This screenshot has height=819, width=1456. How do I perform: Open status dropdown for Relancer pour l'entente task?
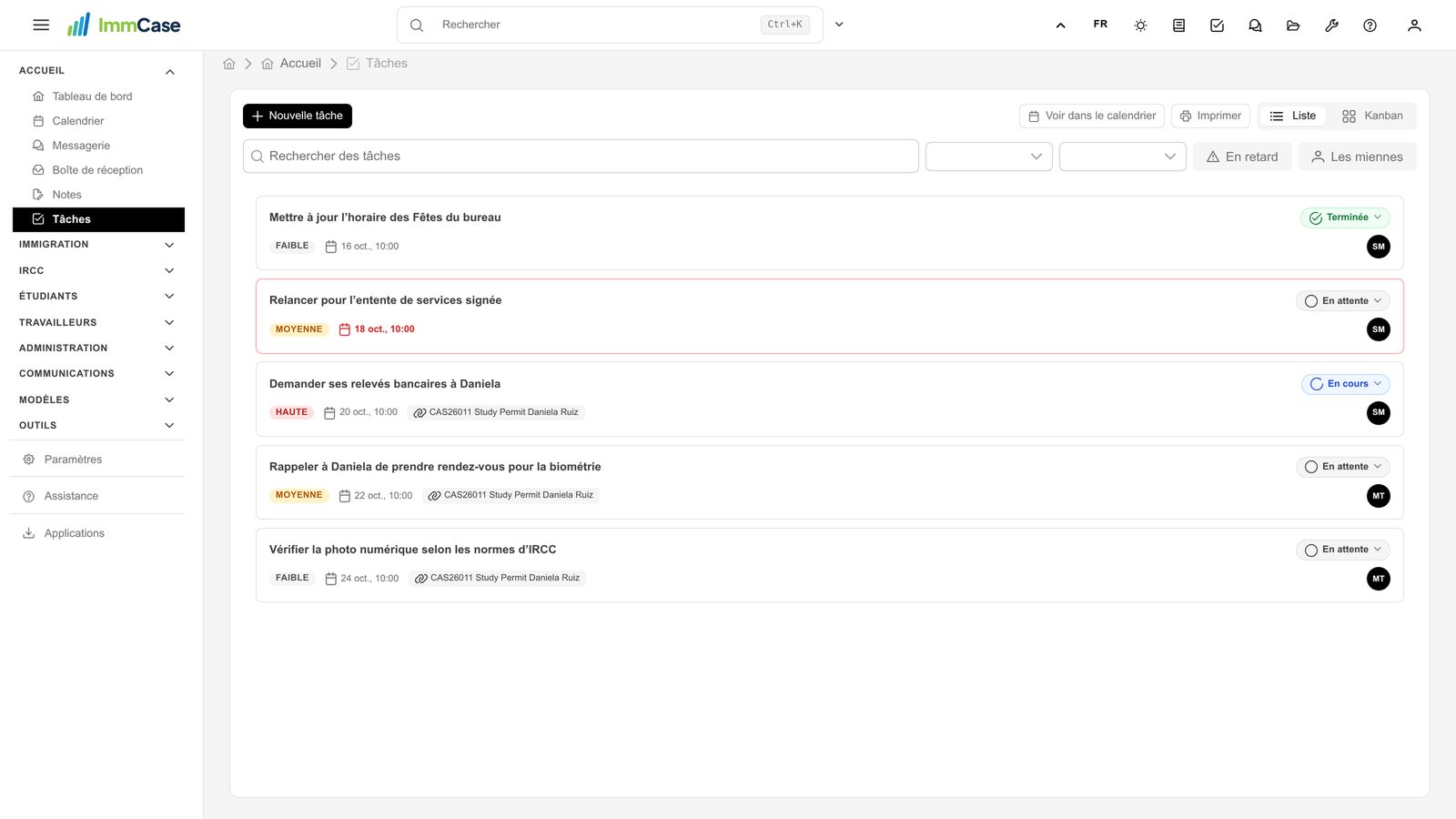tap(1342, 301)
